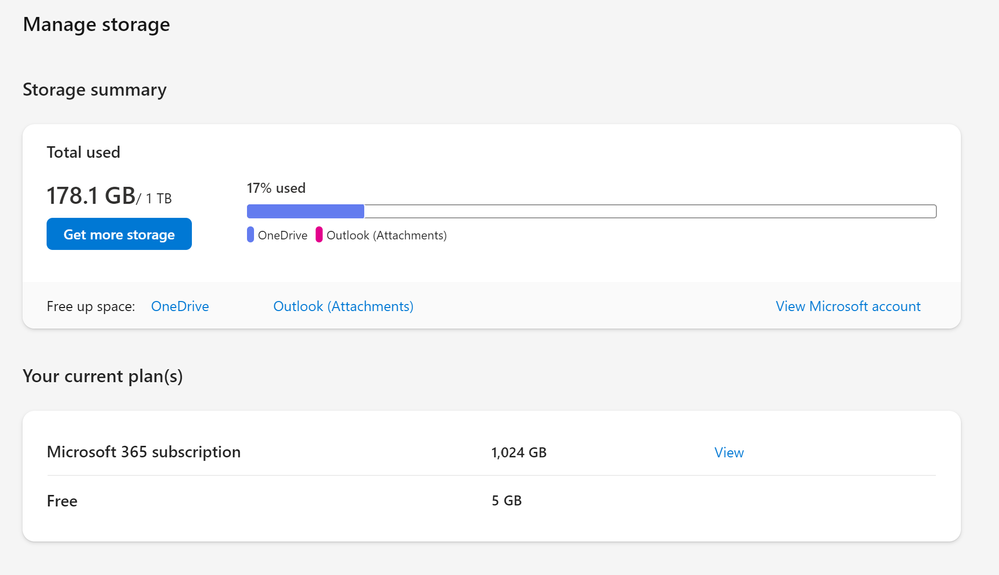
Task: Click the Storage summary heading
Action: point(94,89)
